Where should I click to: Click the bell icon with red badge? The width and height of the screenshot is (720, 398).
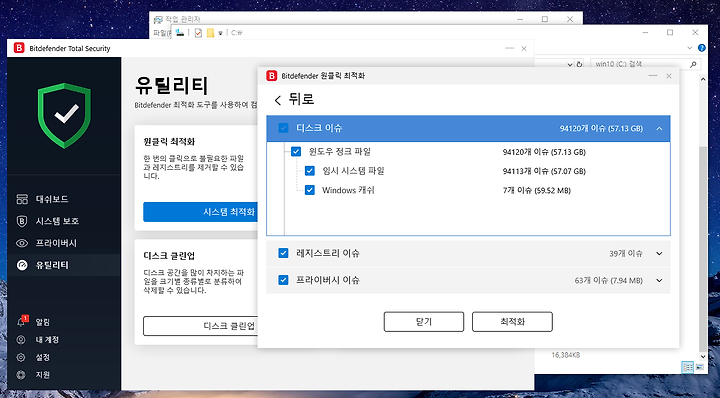pos(22,321)
